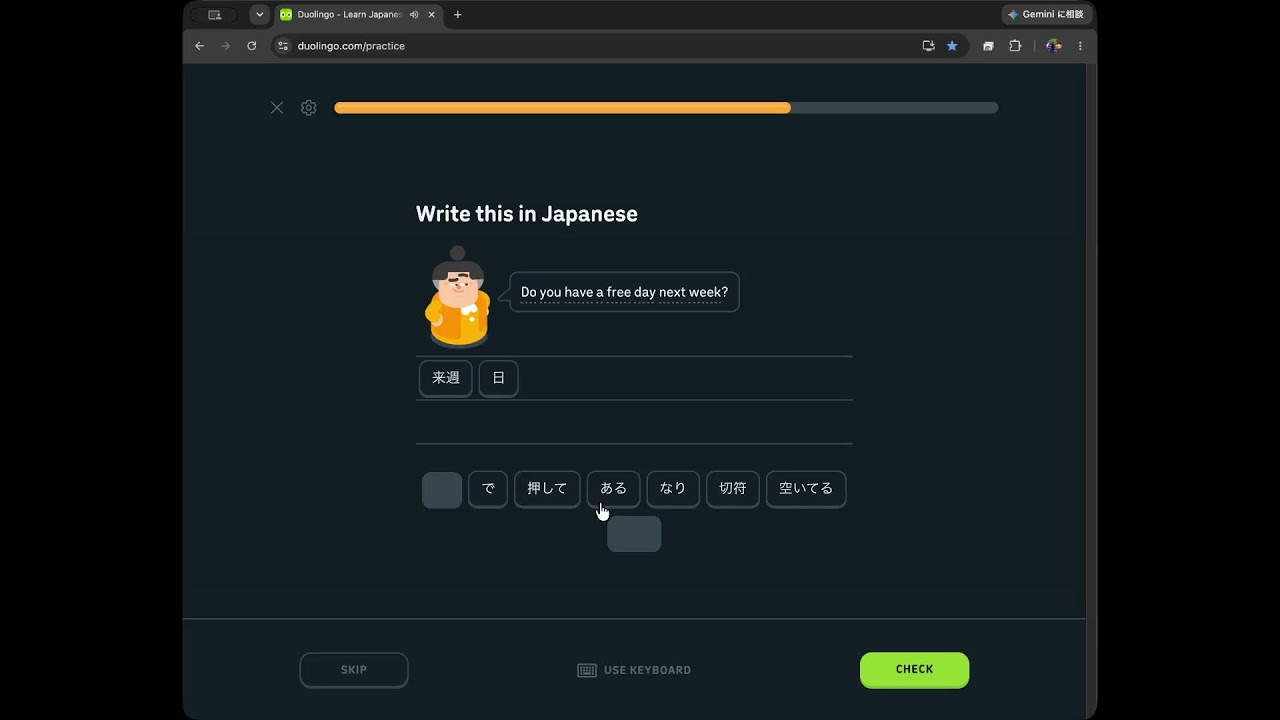The image size is (1280, 720).
Task: Click the English sentence speech bubble
Action: tap(624, 292)
